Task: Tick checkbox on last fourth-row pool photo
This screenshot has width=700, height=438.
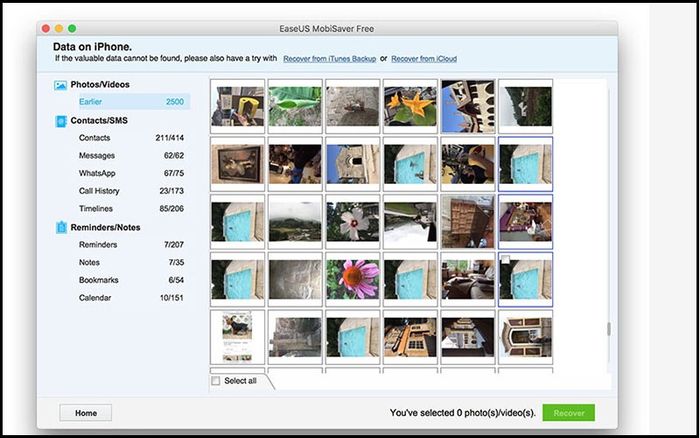Action: tap(505, 259)
